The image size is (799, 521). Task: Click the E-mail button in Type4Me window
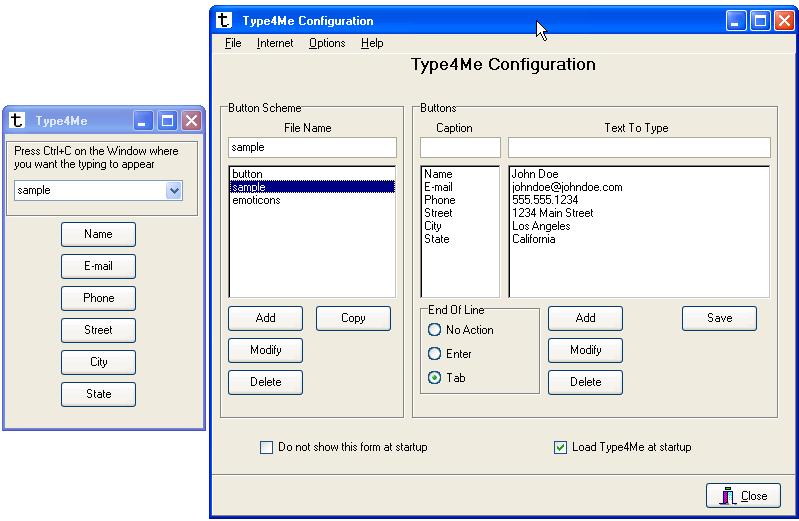click(98, 266)
